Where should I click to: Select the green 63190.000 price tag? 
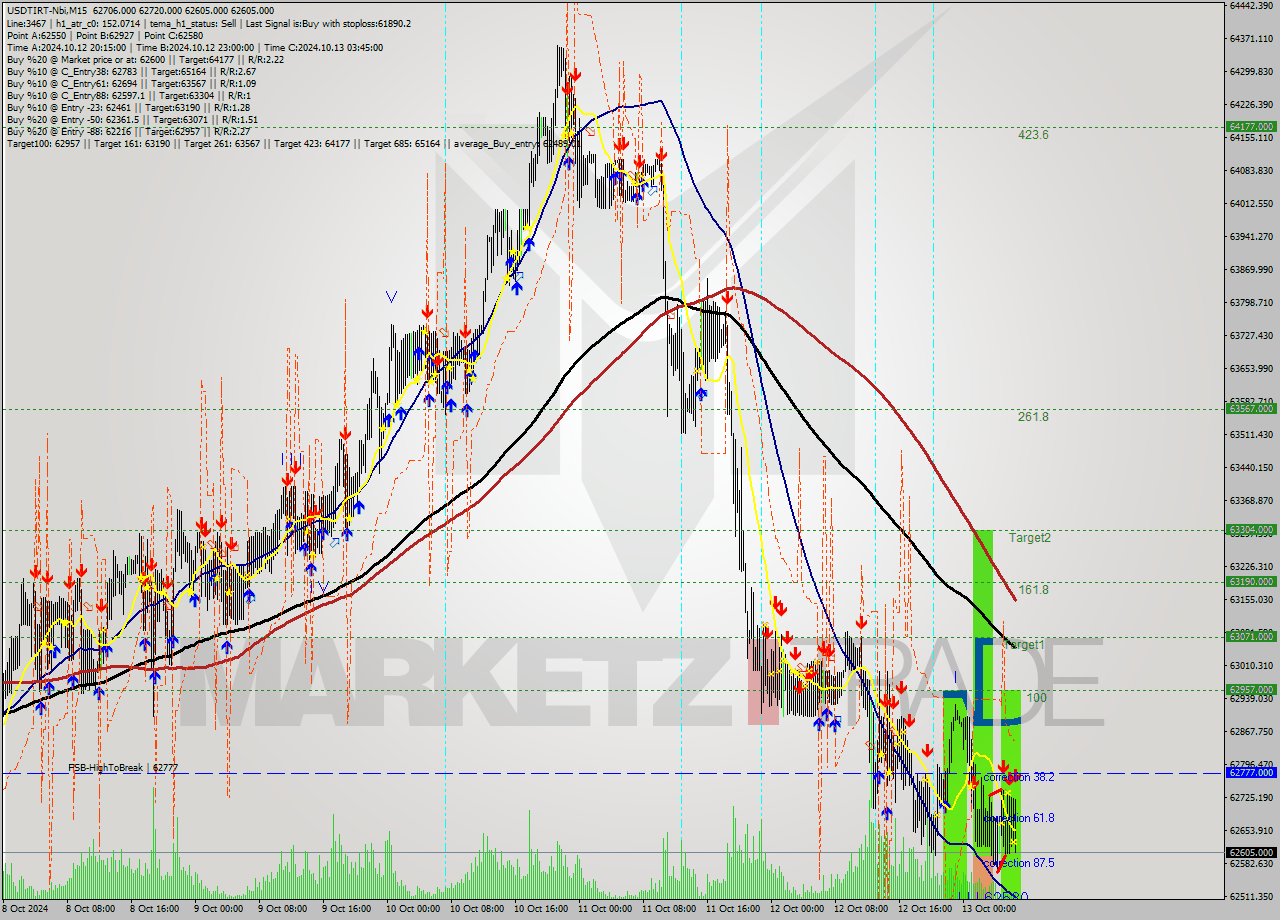(1250, 582)
